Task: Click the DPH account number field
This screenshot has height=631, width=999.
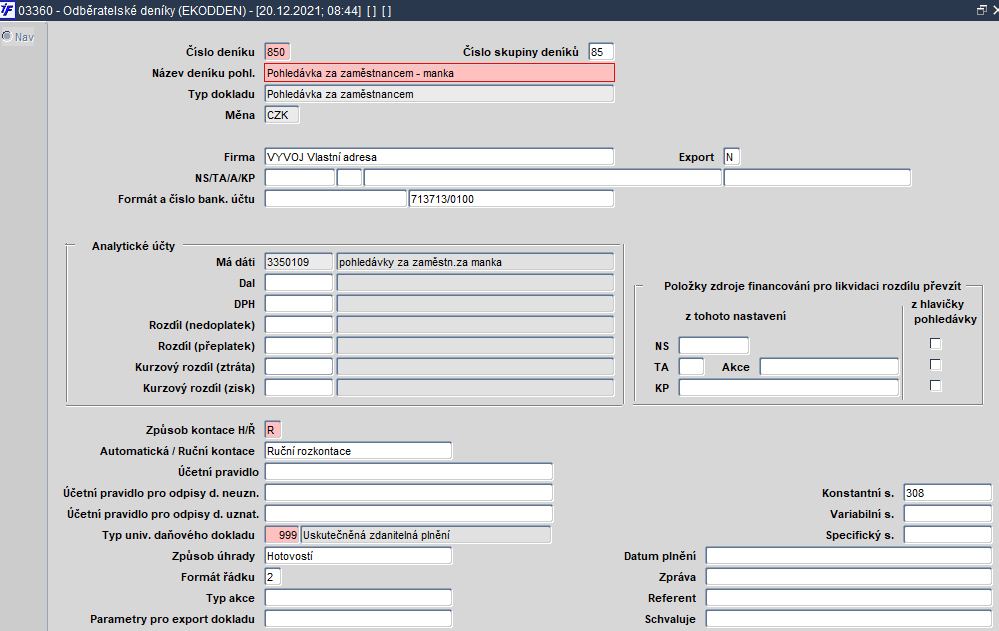Action: tap(299, 305)
